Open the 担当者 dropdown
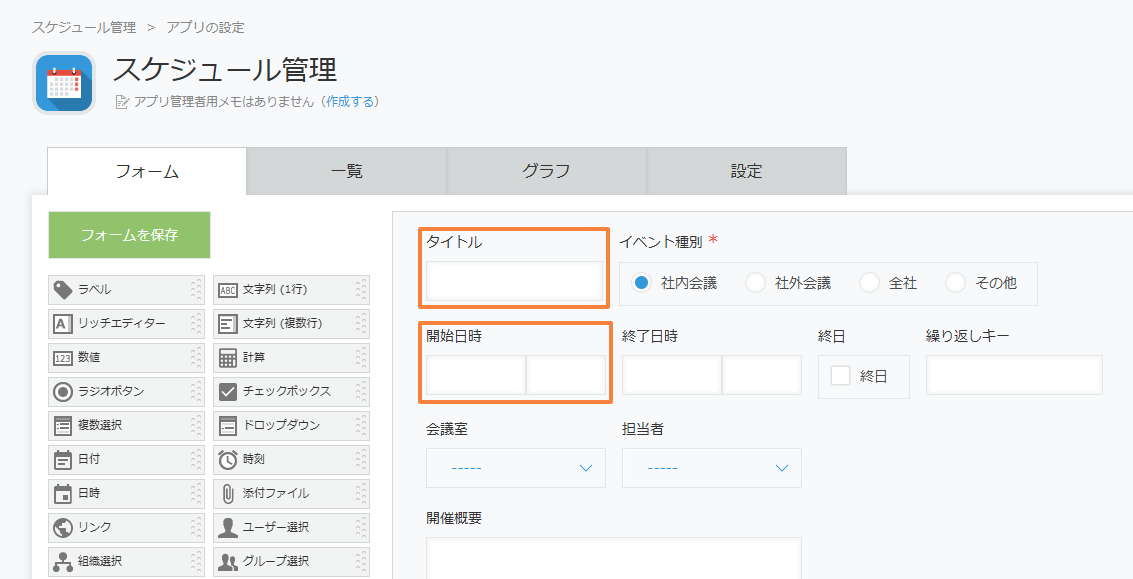The height and width of the screenshot is (579, 1133). [712, 468]
